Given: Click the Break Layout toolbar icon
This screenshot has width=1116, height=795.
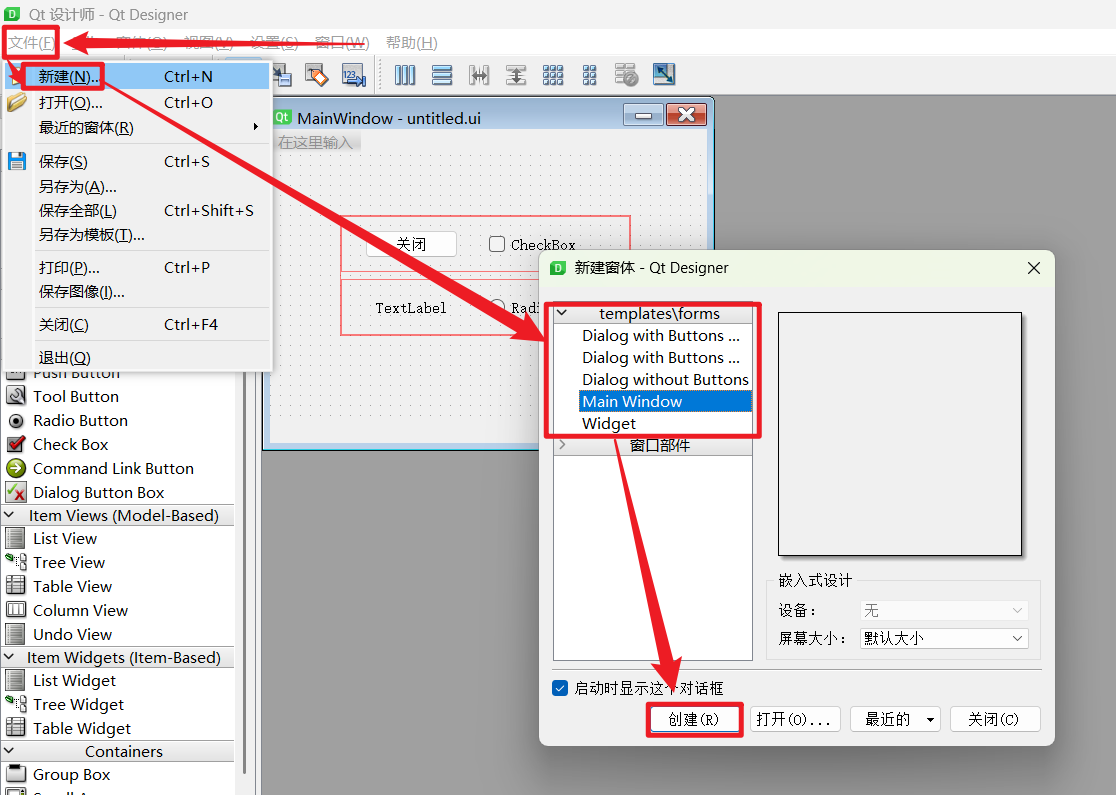Looking at the screenshot, I should 627,75.
